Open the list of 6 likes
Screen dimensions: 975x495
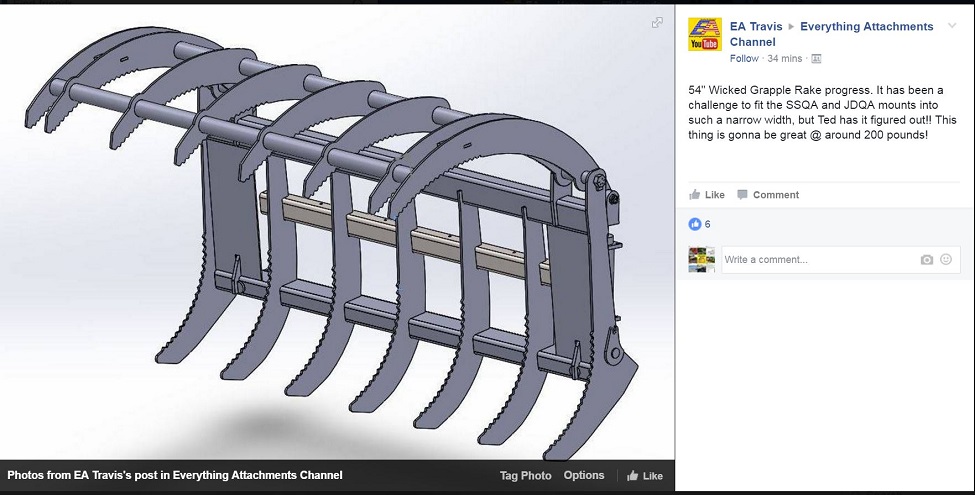(708, 224)
